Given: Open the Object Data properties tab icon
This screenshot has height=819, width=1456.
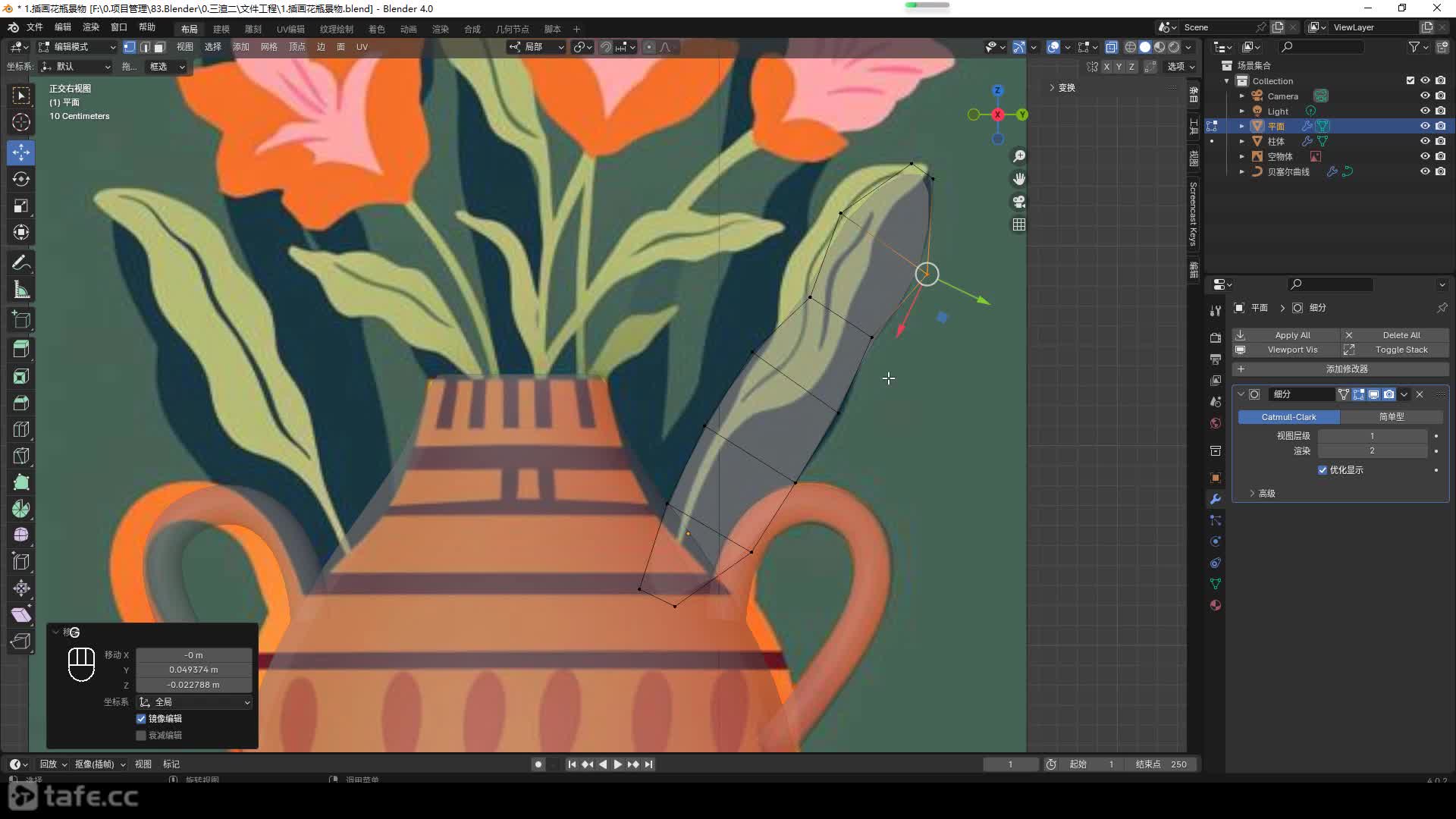Looking at the screenshot, I should point(1216,584).
